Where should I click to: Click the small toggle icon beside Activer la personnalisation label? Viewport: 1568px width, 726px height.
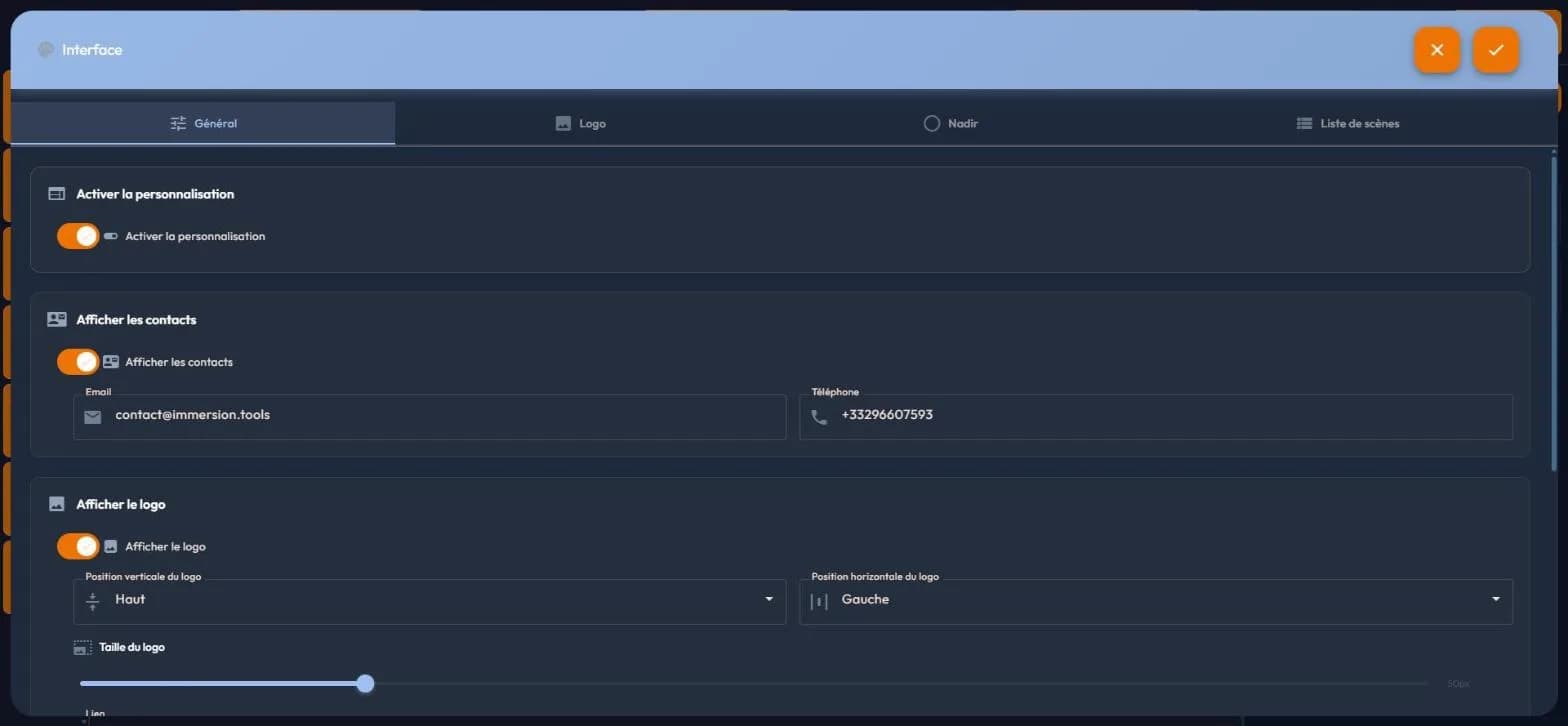[111, 236]
